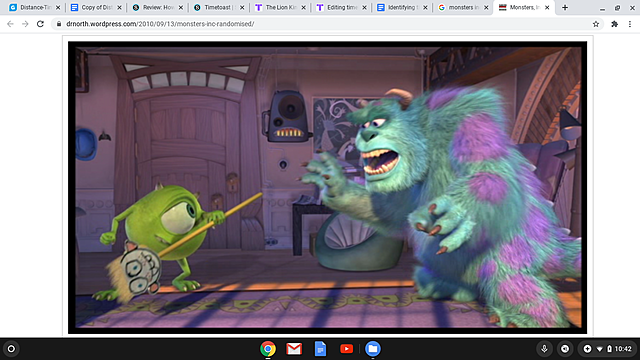Open YouTube from the shelf

click(347, 349)
